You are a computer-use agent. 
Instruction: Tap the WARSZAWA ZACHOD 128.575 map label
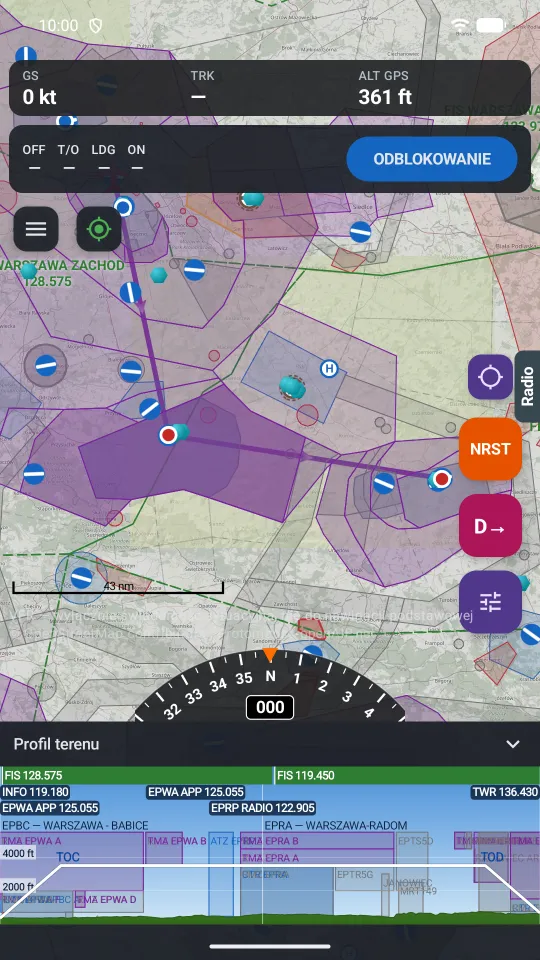click(62, 274)
